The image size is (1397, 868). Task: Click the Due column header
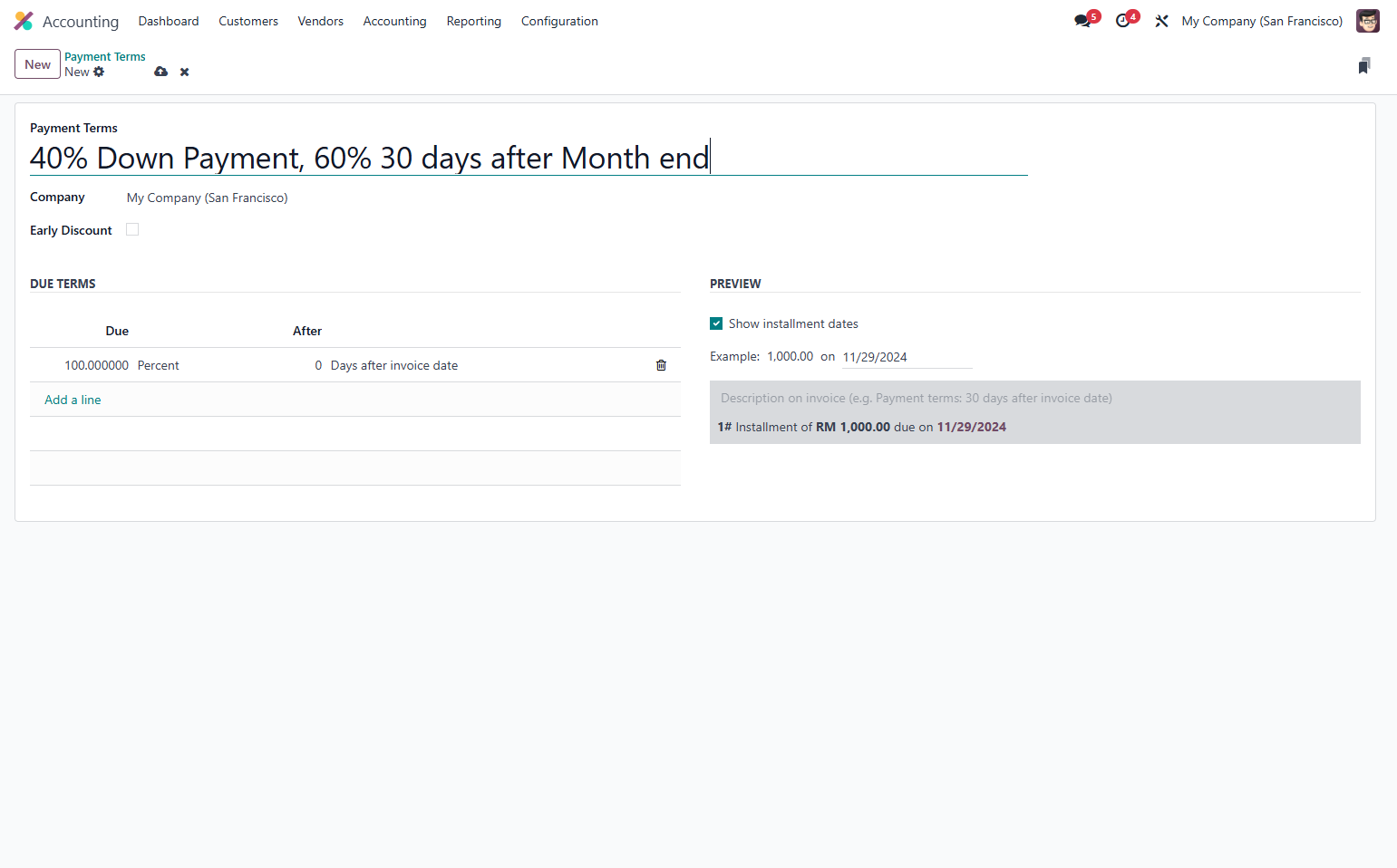pos(117,331)
